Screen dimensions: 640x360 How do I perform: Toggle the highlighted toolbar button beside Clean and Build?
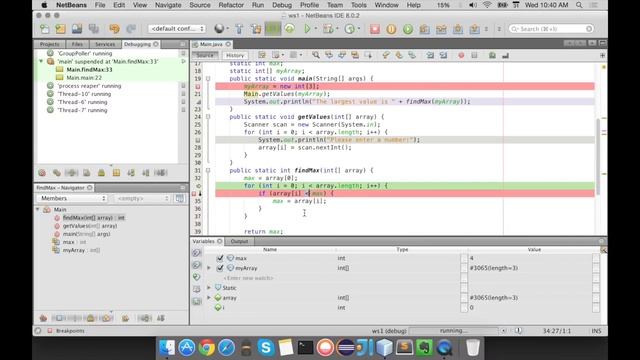pos(273,29)
